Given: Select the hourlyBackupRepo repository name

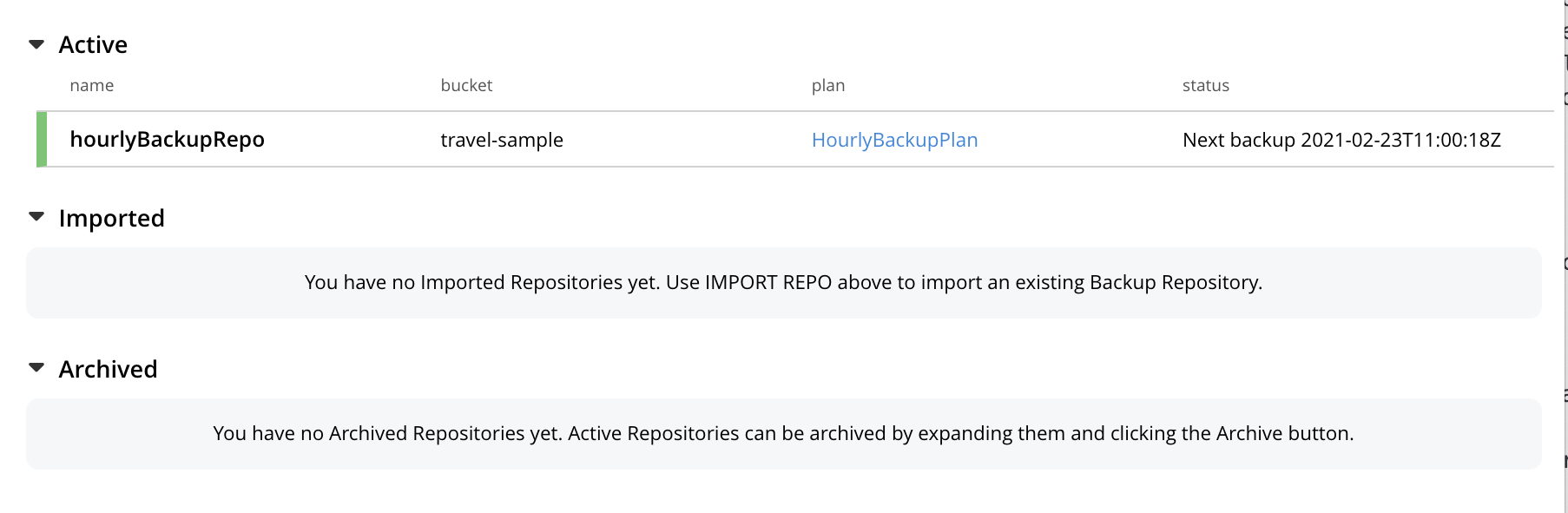Looking at the screenshot, I should [x=168, y=139].
